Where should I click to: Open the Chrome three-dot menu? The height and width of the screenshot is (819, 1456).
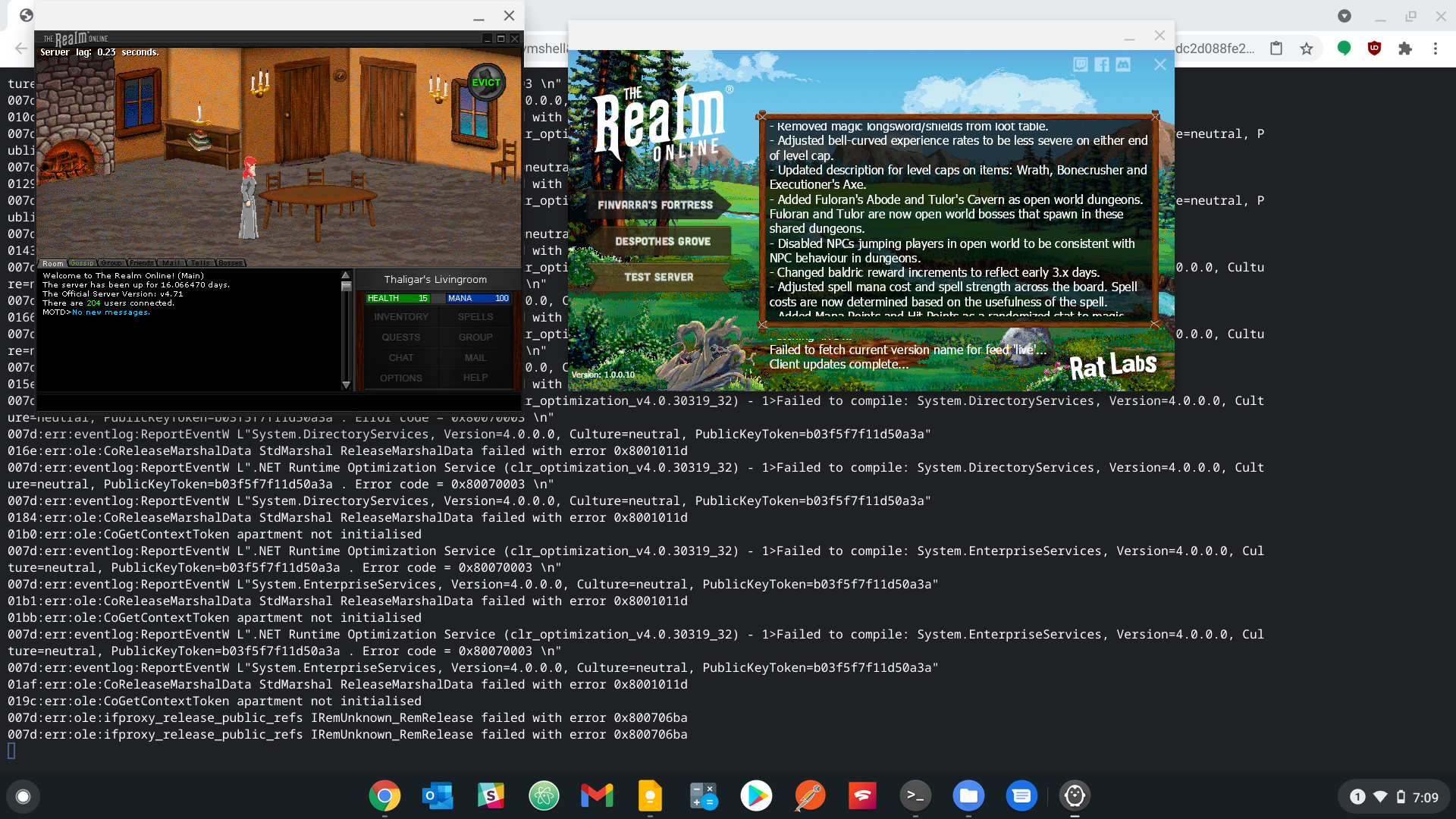[x=1435, y=49]
